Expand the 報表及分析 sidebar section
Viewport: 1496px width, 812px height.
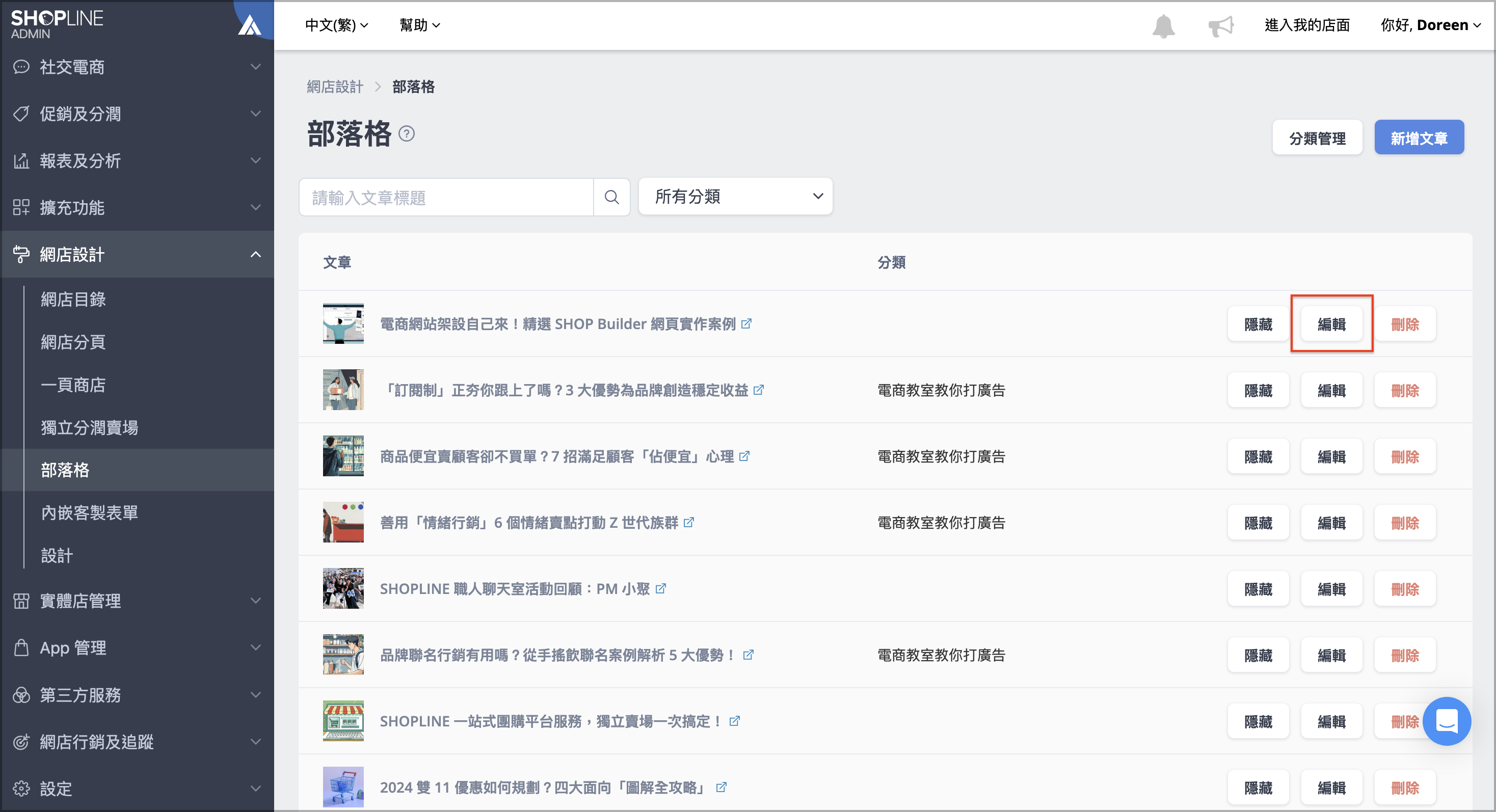pyautogui.click(x=255, y=161)
